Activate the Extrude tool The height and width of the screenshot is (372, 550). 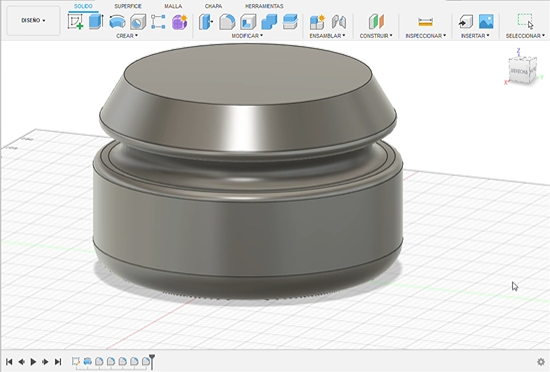tap(96, 22)
